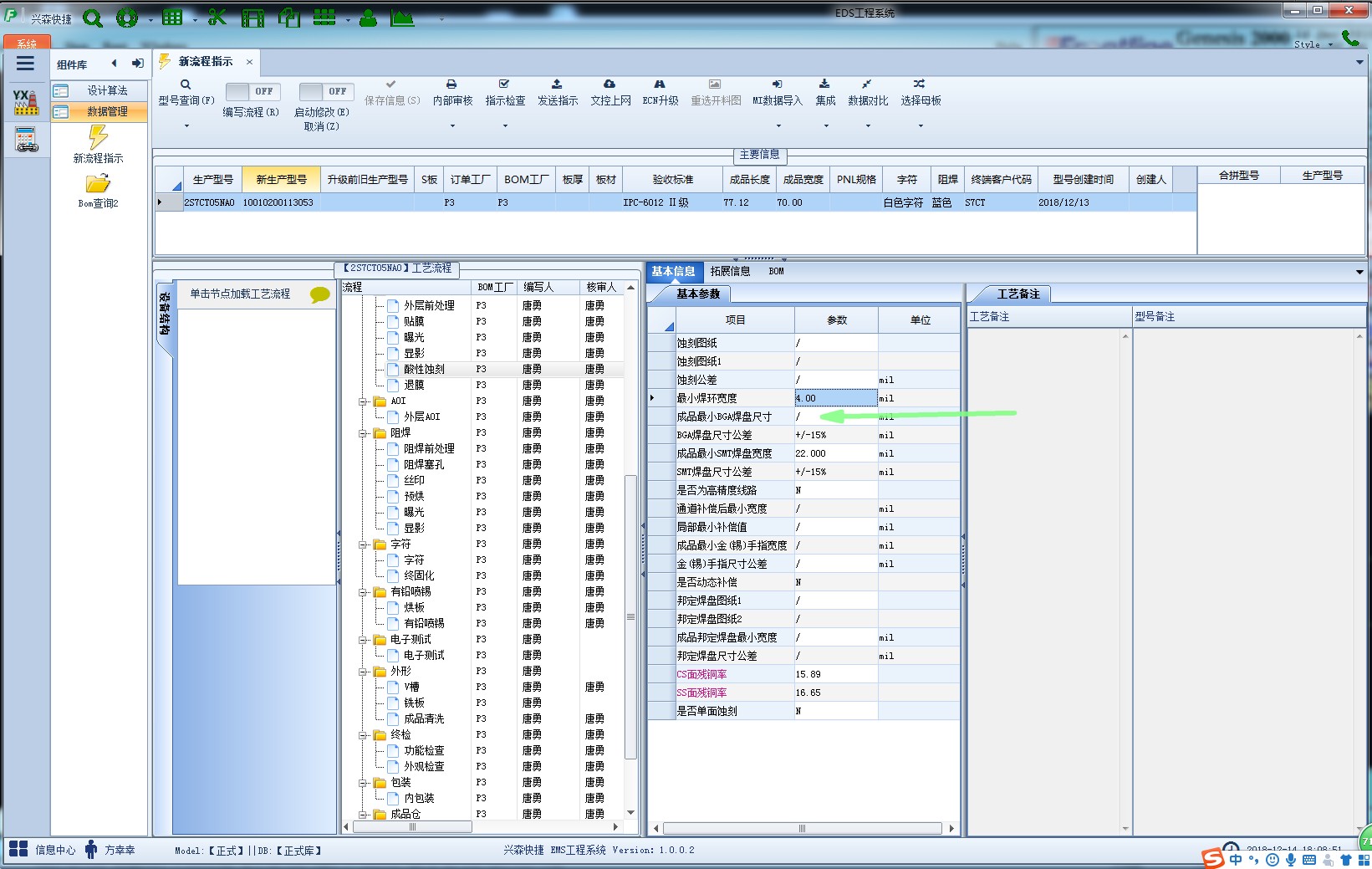Collapse the AOI tree folder
The height and width of the screenshot is (869, 1372).
(x=364, y=401)
